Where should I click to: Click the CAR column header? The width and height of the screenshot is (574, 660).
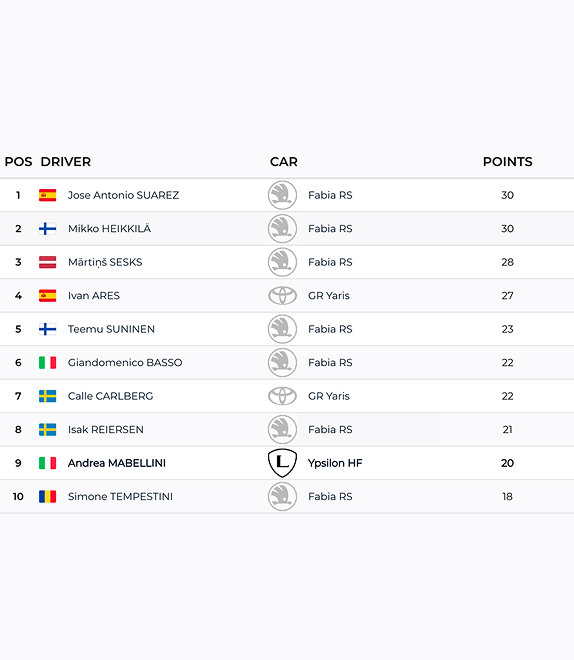click(284, 162)
